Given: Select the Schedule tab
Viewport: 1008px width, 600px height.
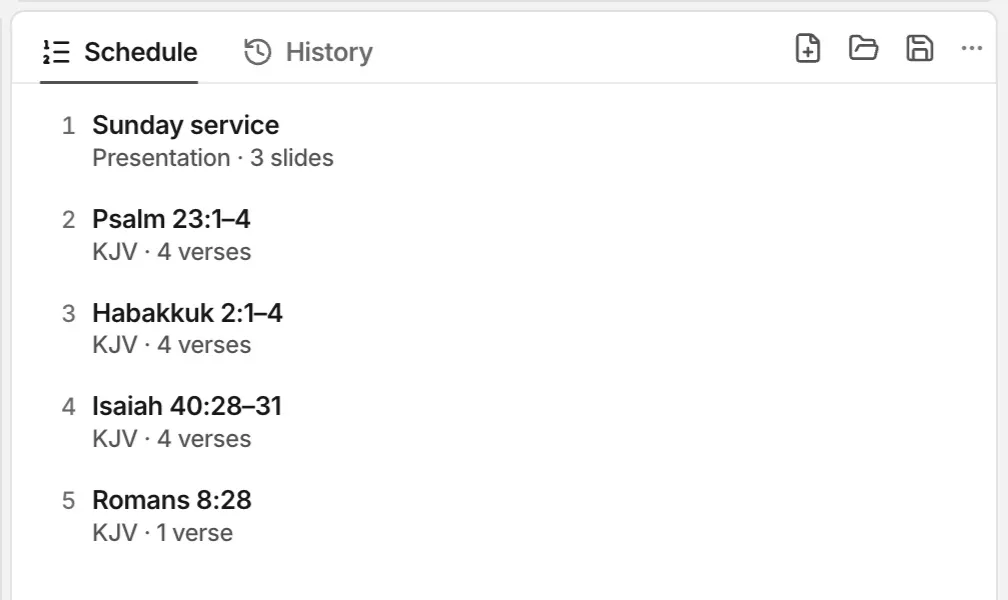Looking at the screenshot, I should pos(120,52).
